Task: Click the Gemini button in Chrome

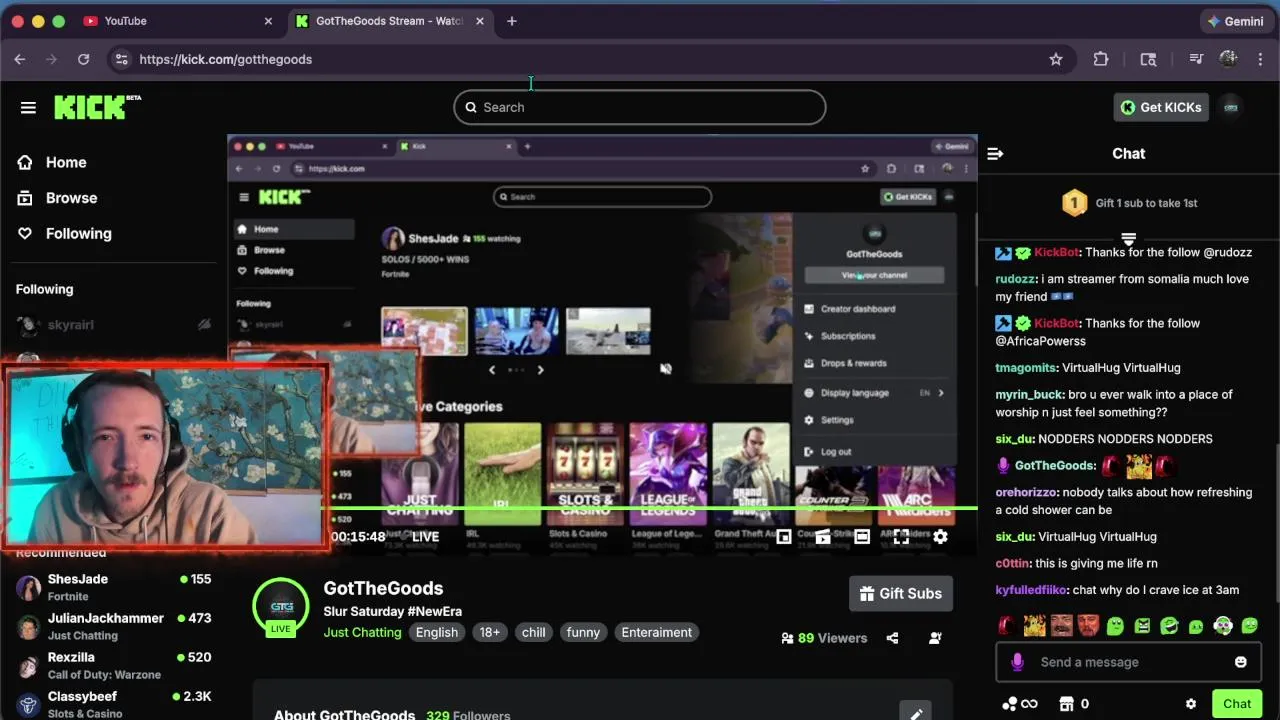Action: 1236,21
